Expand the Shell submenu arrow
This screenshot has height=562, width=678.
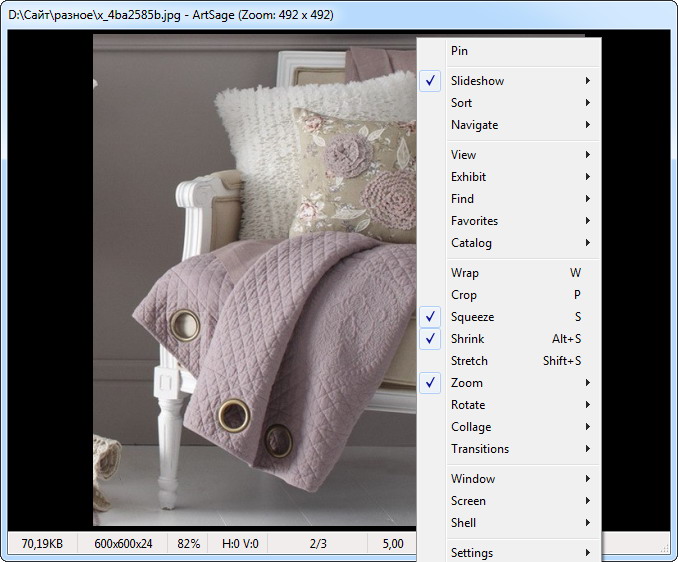(x=588, y=523)
